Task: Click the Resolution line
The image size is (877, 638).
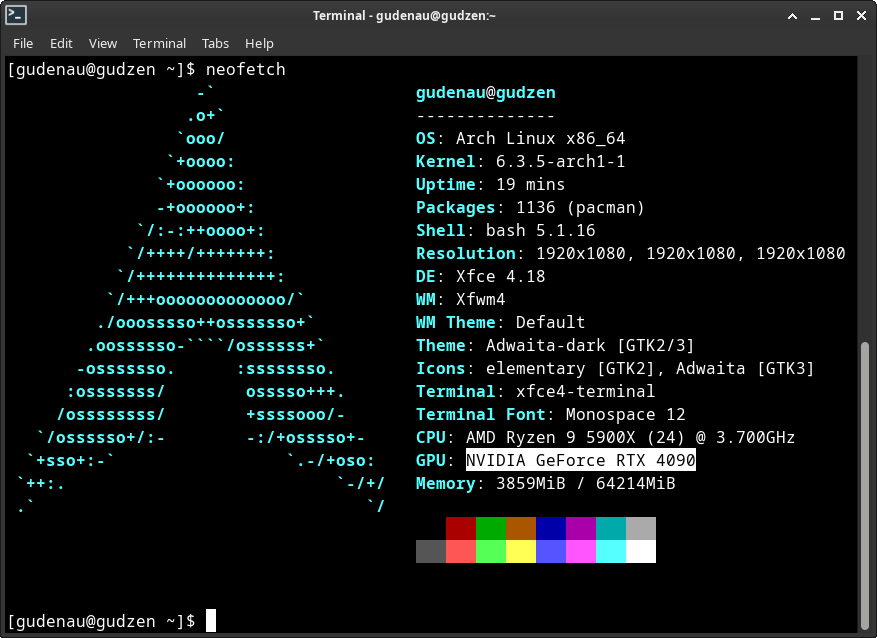Action: [x=630, y=253]
